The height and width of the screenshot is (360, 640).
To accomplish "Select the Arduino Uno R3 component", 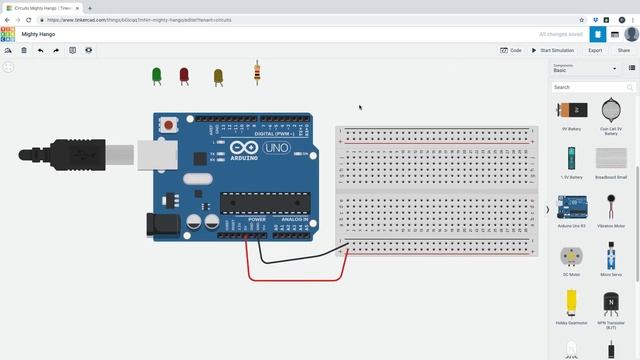I will (x=572, y=211).
